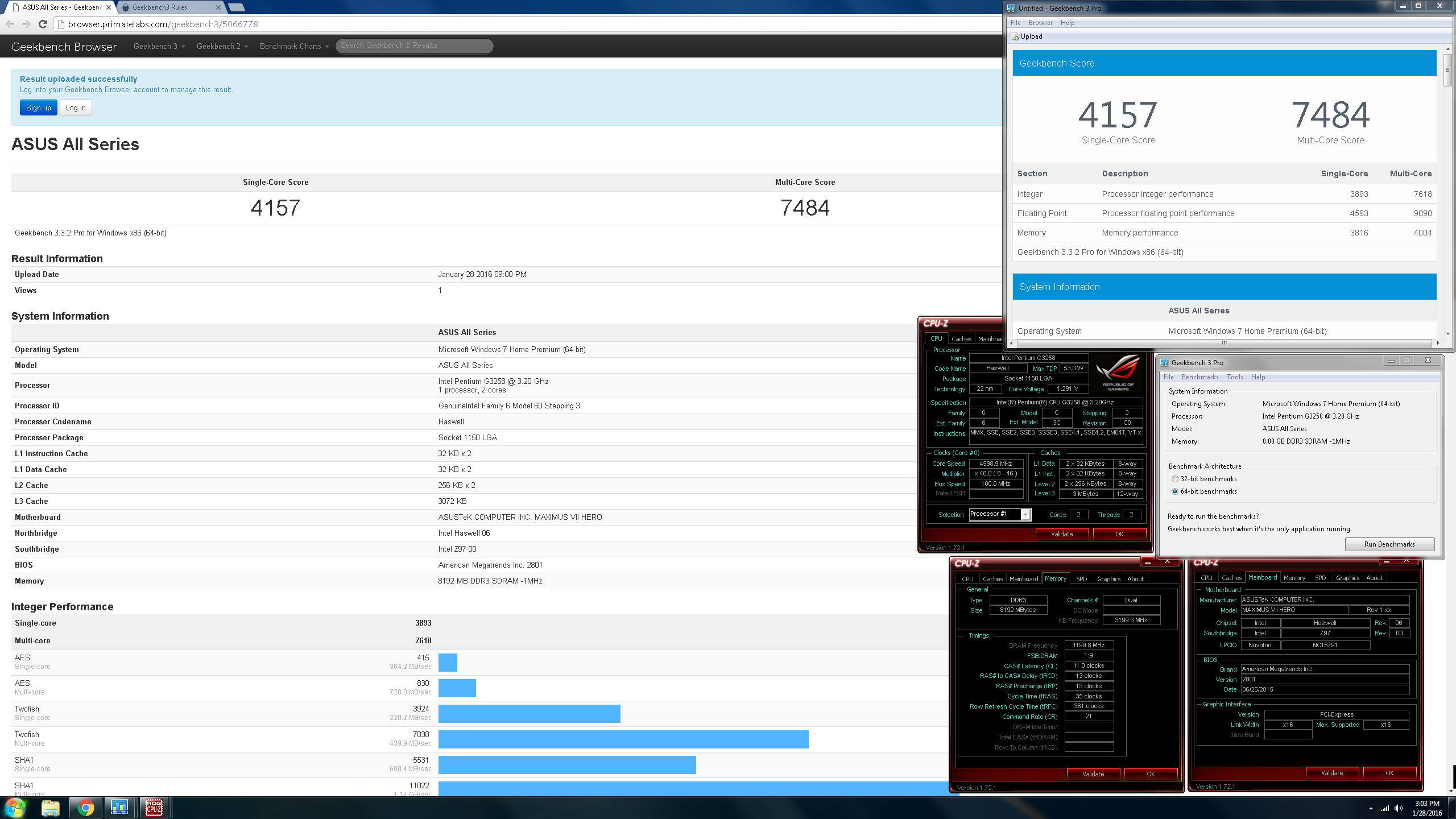Open the Geekbench 3 navbar dropdown
Screen dimensions: 1456x819
tap(159, 46)
